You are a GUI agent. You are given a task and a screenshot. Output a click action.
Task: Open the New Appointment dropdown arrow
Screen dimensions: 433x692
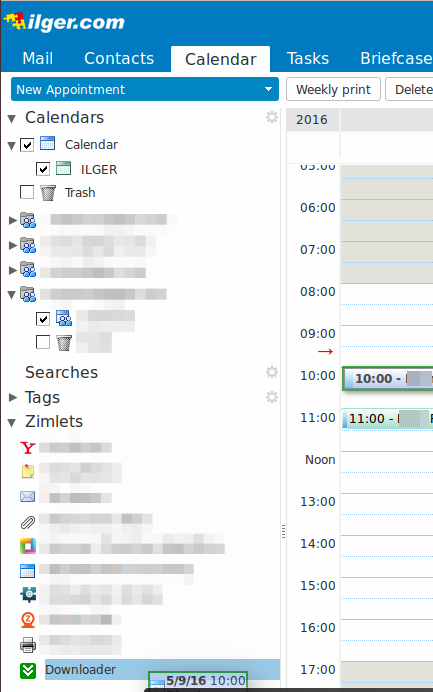(x=268, y=89)
